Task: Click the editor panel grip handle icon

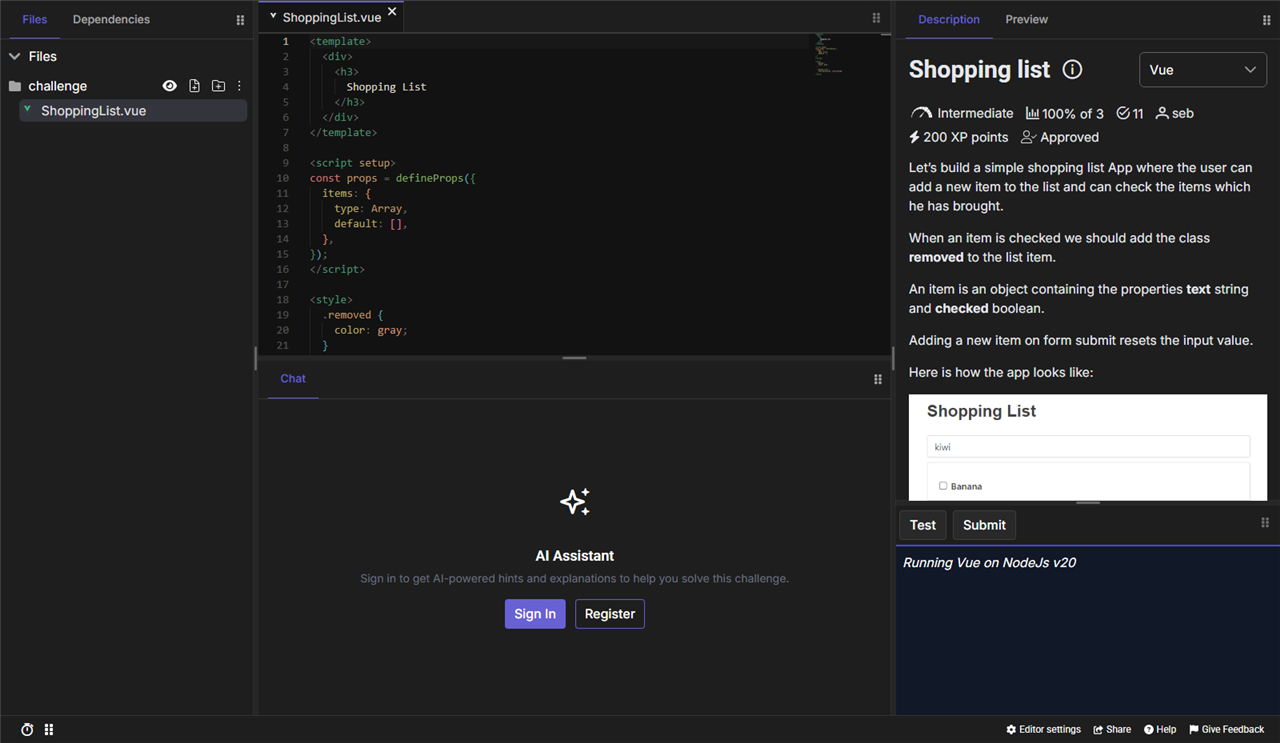Action: point(876,18)
